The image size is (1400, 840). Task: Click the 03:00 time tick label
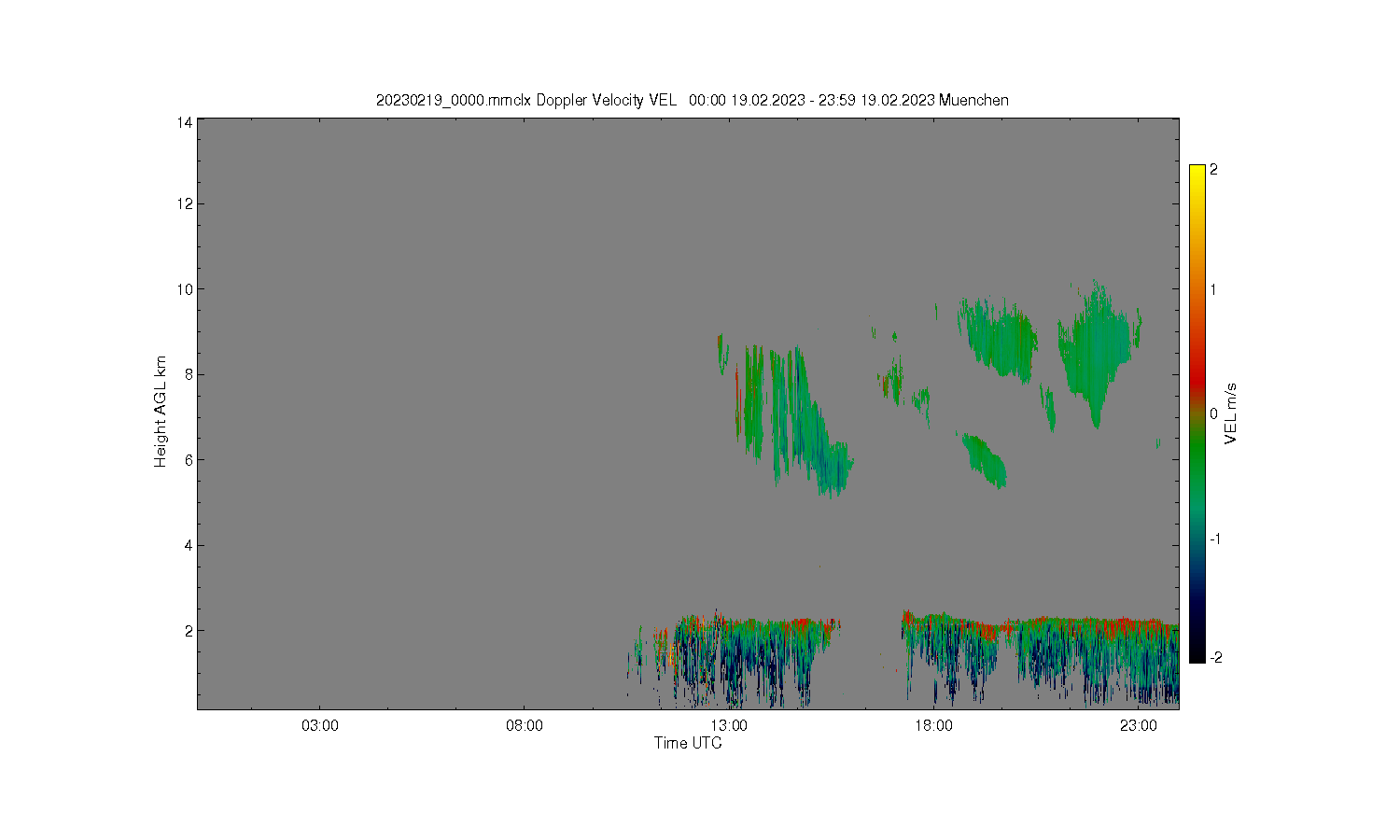pyautogui.click(x=319, y=725)
